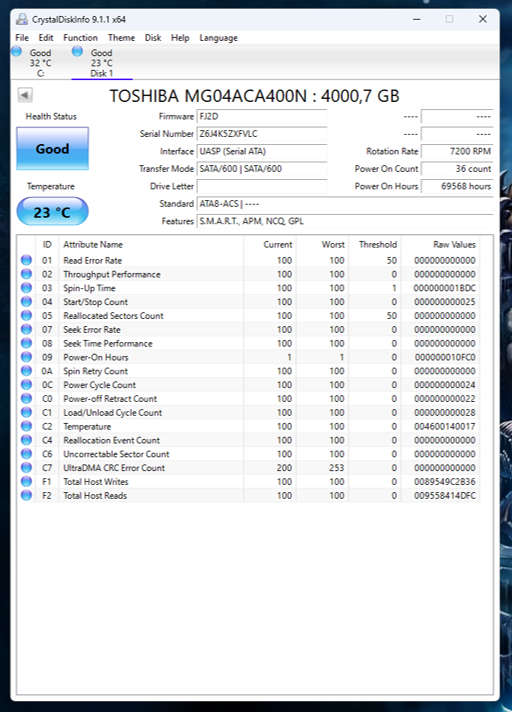Click the TOSHIBA MG04ACA400N model title

pos(255,96)
